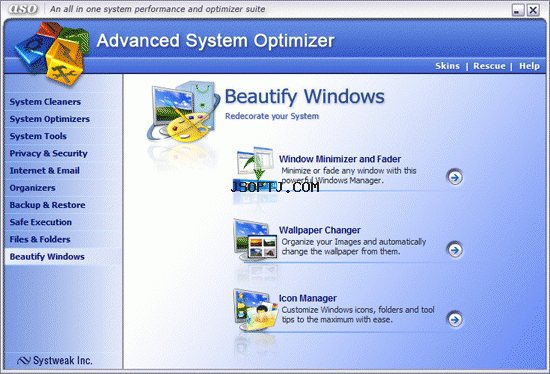Screen dimensions: 550x374
Task: Click the ASO logo in the title bar
Action: pyautogui.click(x=24, y=9)
